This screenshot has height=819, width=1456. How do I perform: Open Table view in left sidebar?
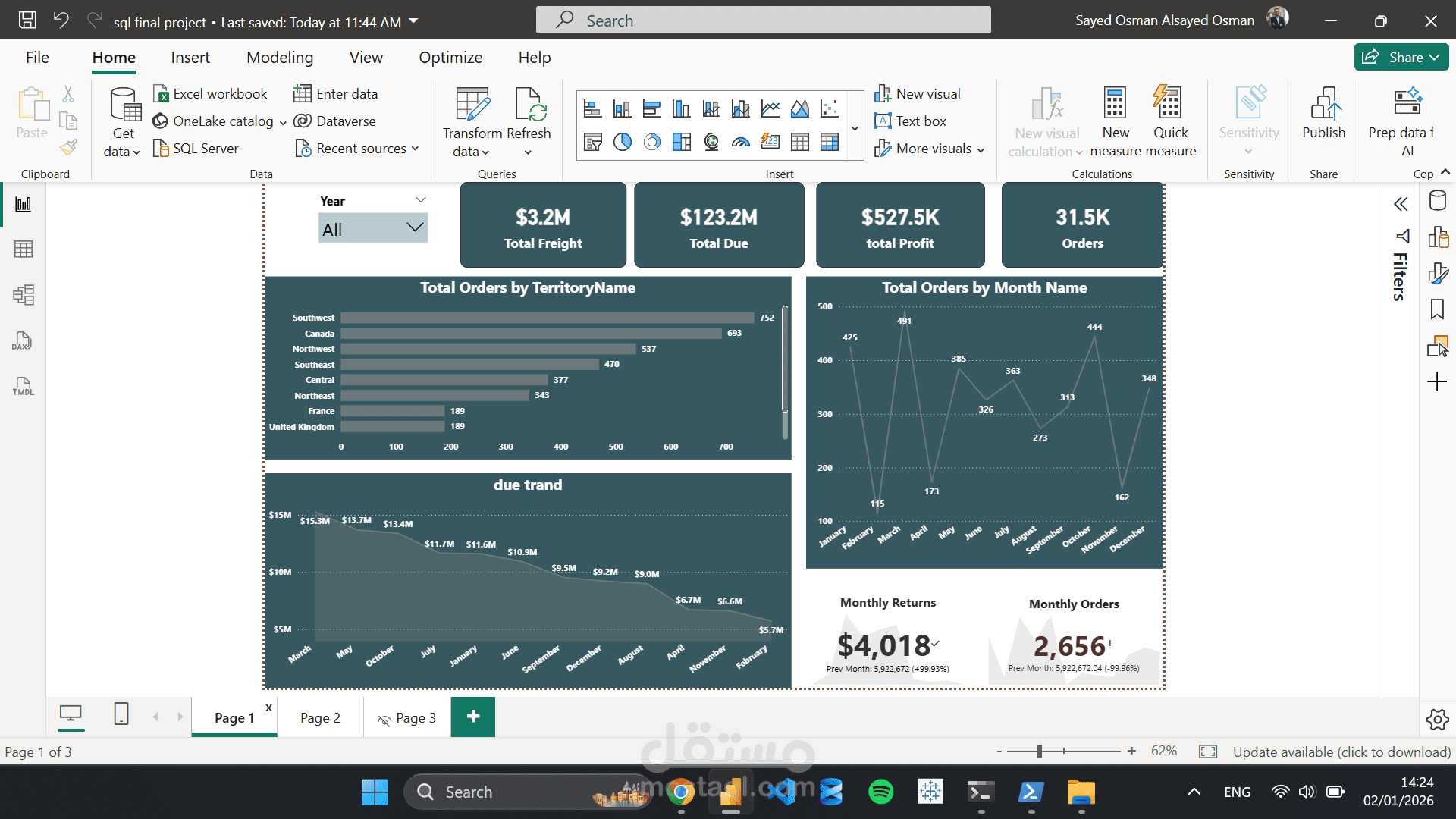[23, 249]
